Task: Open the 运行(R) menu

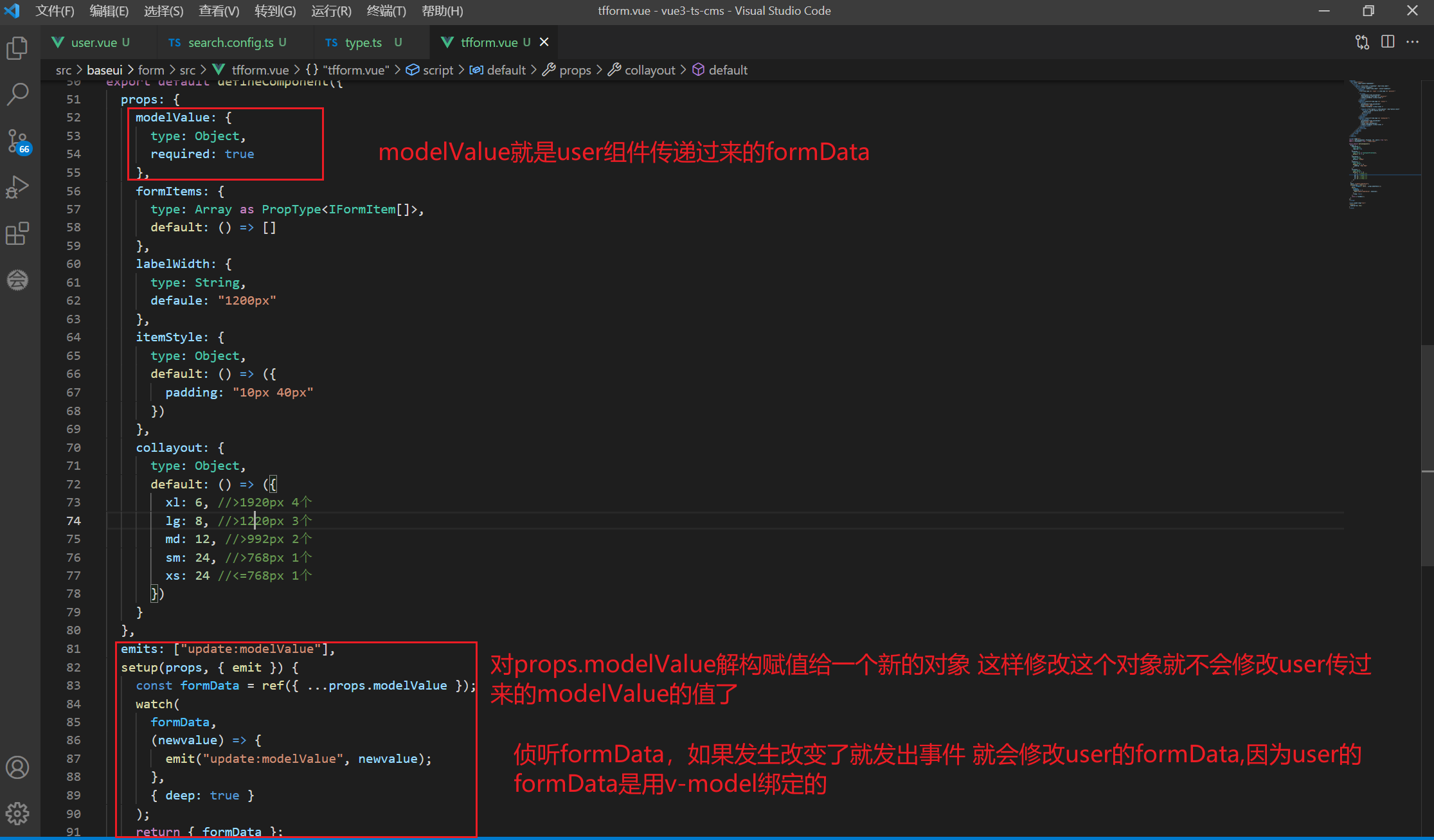Action: [x=331, y=11]
